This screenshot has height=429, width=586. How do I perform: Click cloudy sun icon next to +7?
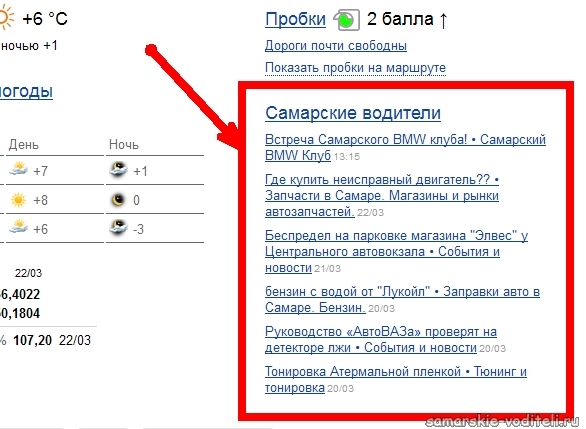(x=19, y=169)
